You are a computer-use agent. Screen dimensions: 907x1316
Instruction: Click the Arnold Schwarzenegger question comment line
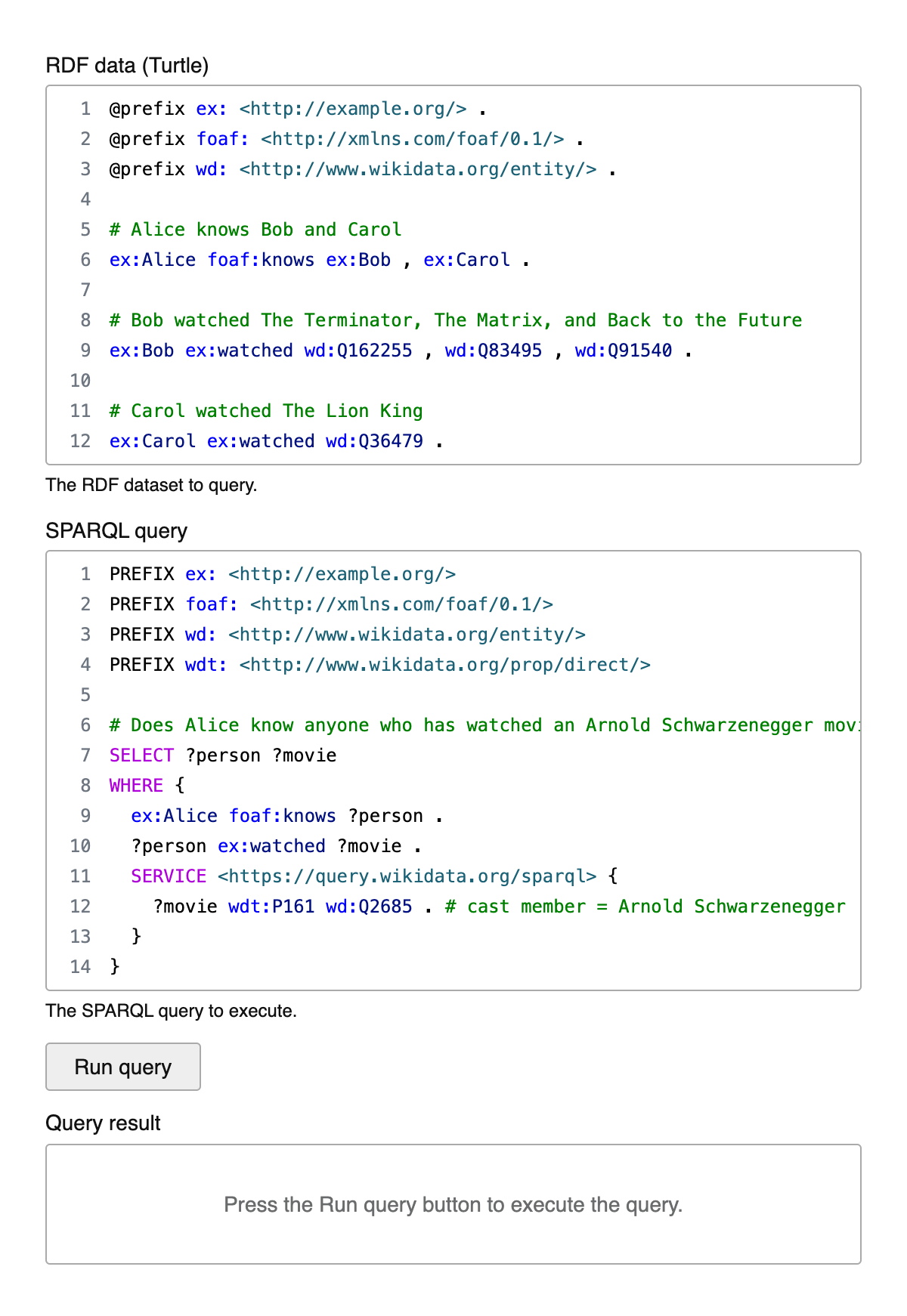[x=484, y=725]
